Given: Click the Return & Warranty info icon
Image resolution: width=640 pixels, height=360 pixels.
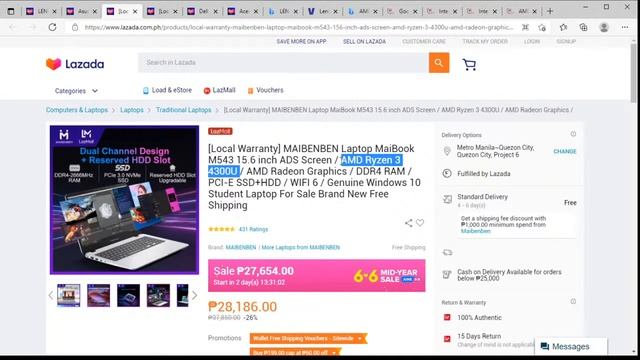Looking at the screenshot, I should coord(573,302).
